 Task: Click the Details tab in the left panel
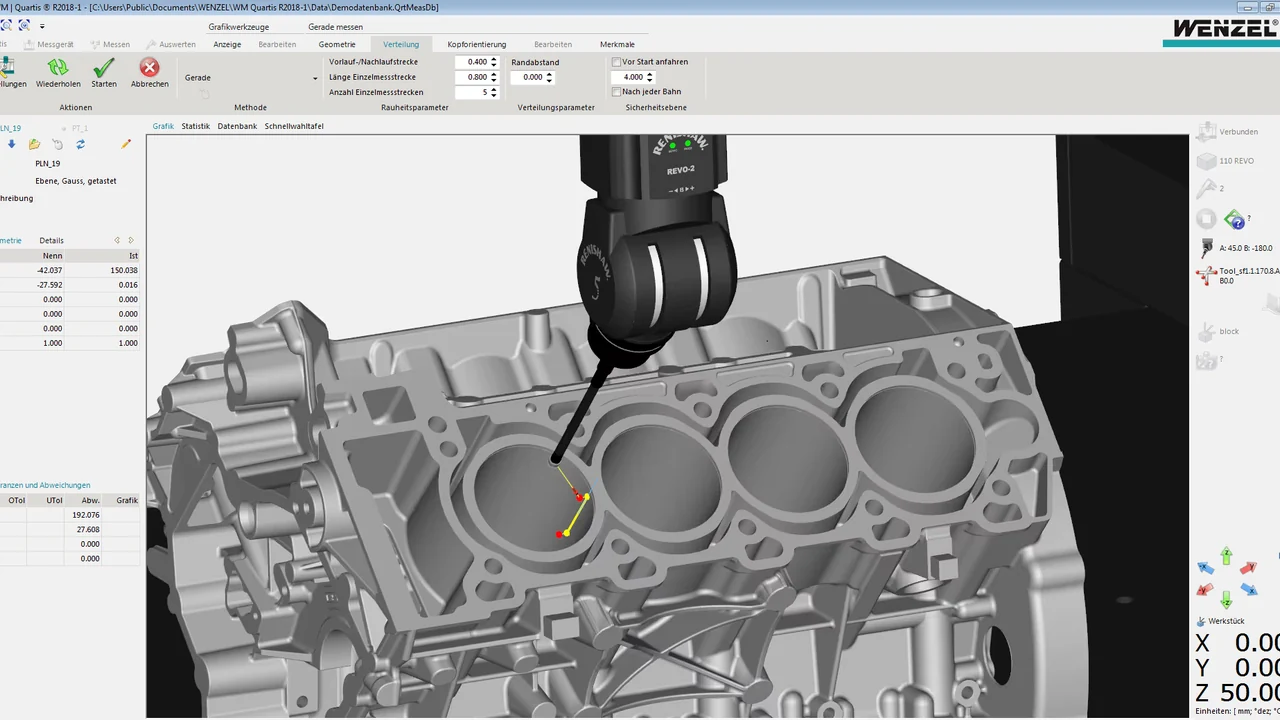point(51,240)
